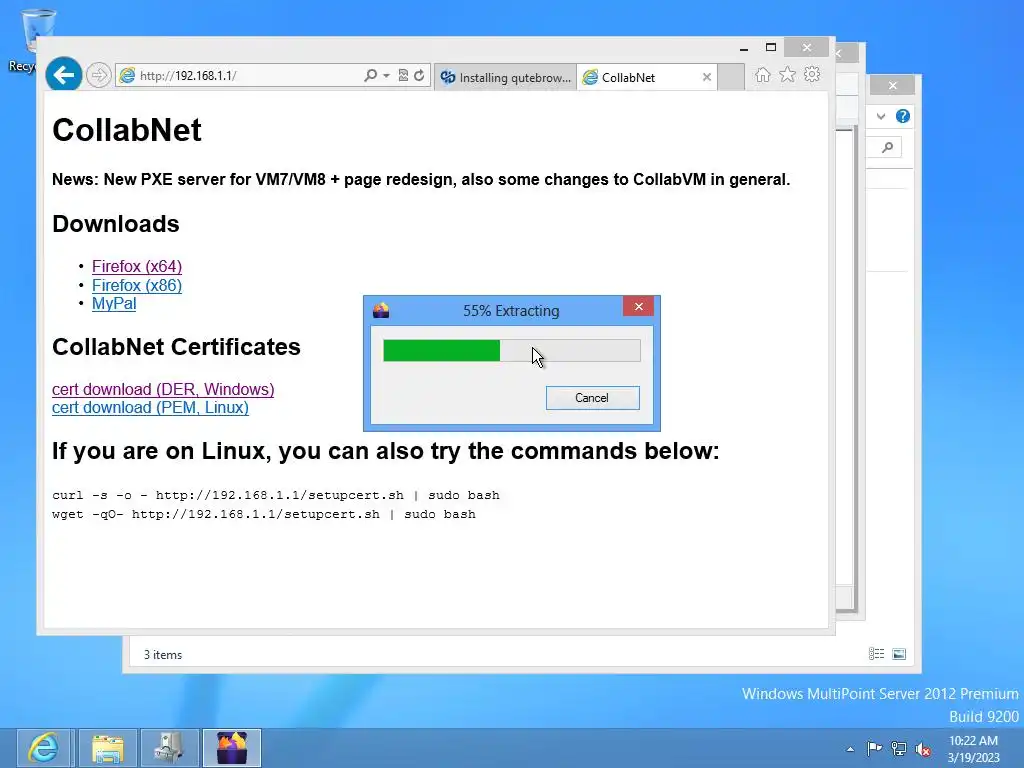Open the Recycle Bin desktop icon
Image resolution: width=1024 pixels, height=768 pixels.
(31, 40)
